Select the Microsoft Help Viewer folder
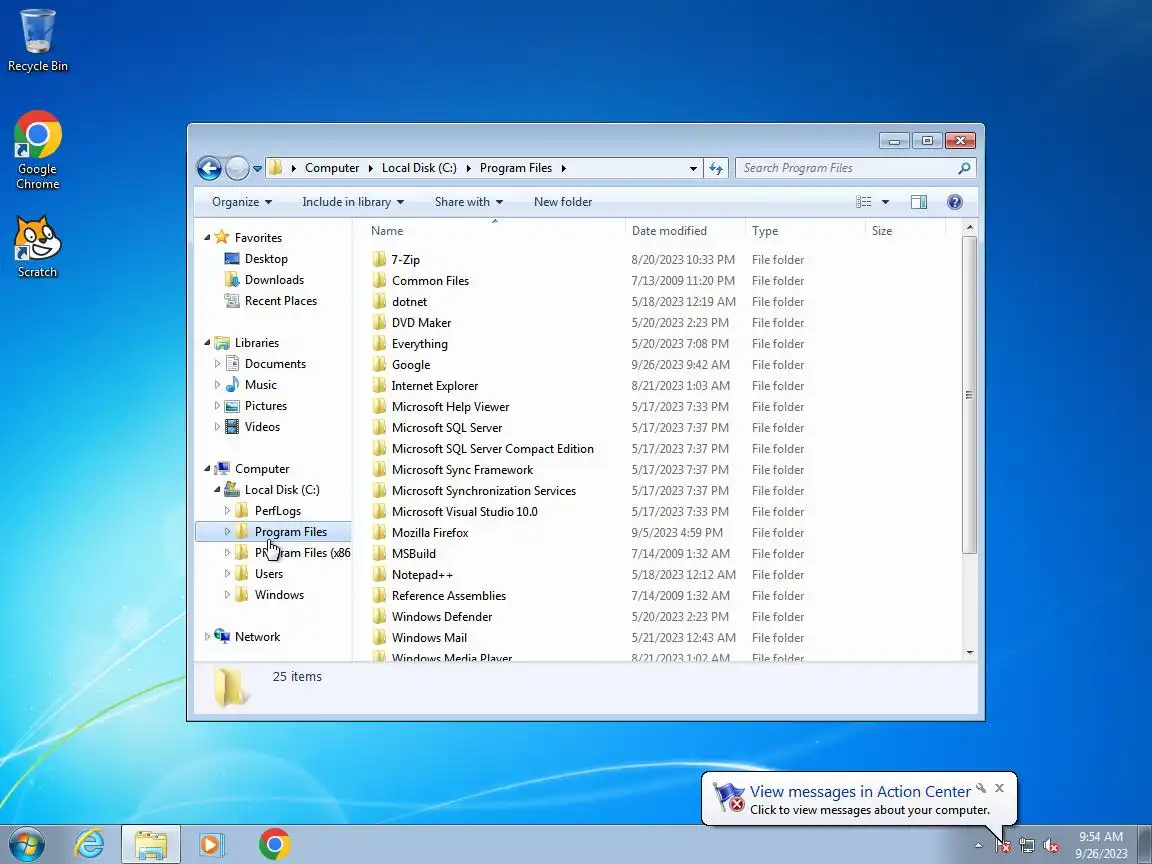This screenshot has width=1152, height=864. tap(450, 406)
